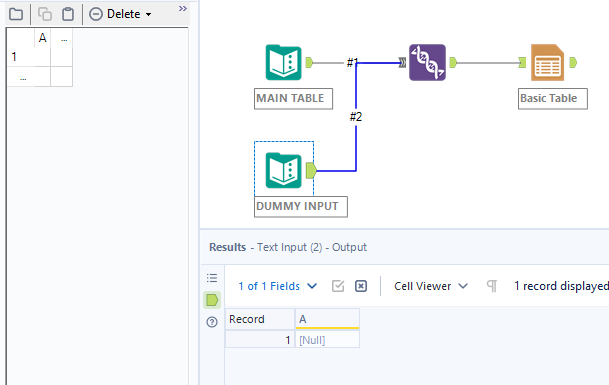Toggle show whitespace pilcrow icon
The width and height of the screenshot is (609, 385).
tap(492, 286)
